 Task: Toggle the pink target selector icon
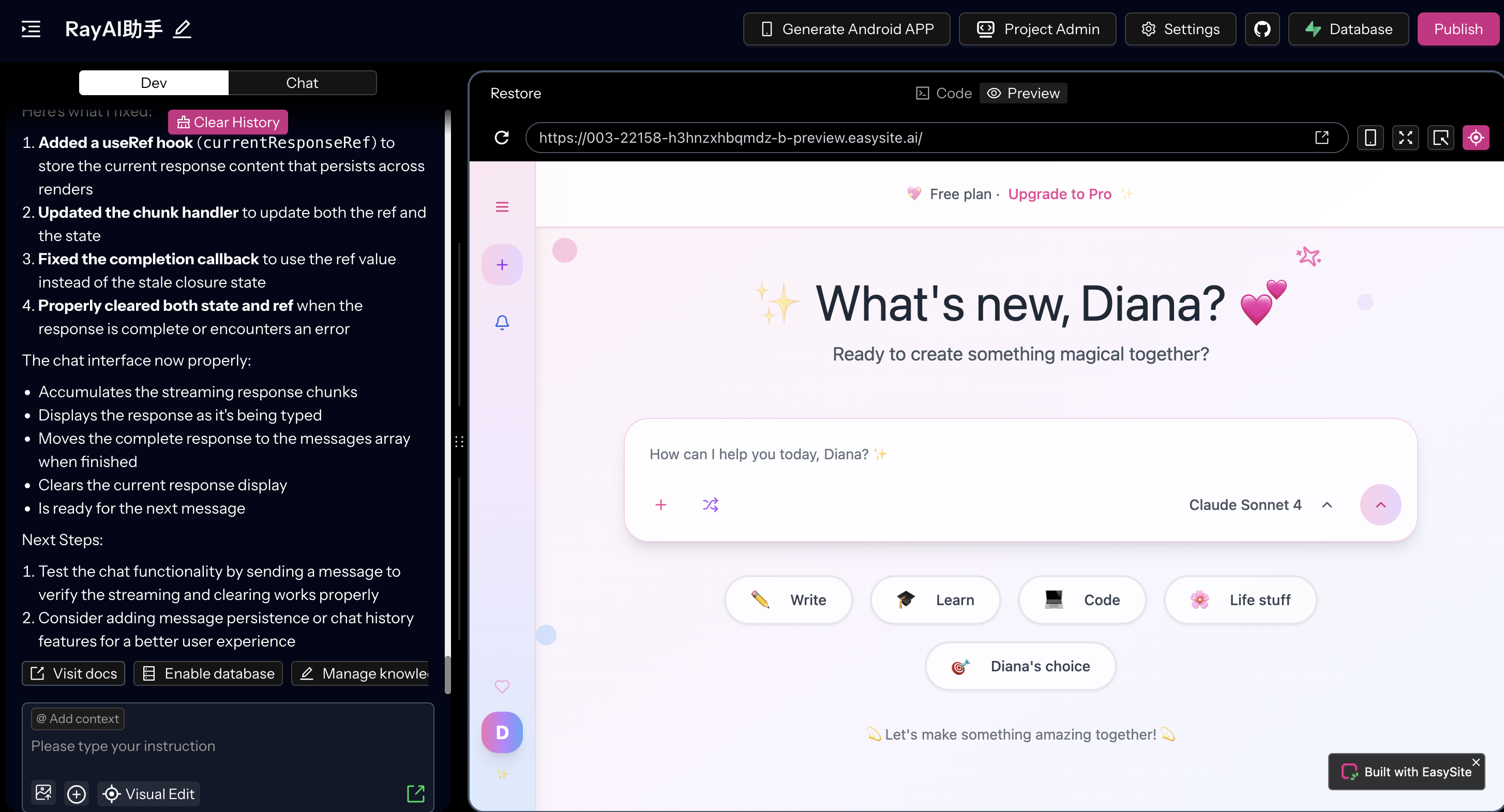(1476, 138)
